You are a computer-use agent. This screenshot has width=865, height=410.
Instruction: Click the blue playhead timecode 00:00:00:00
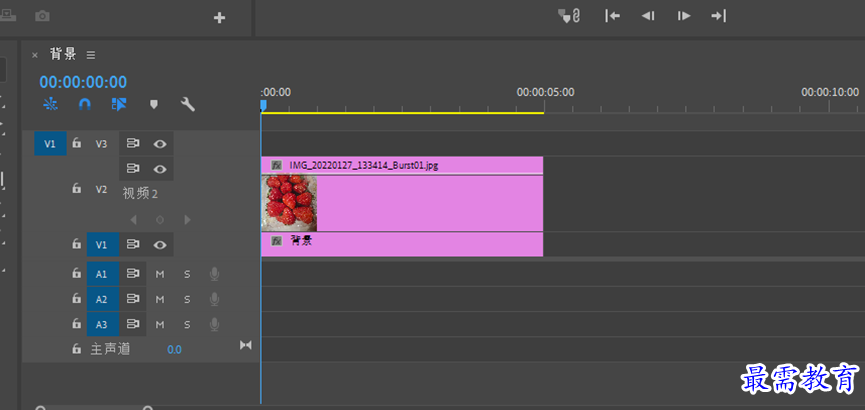(x=83, y=82)
